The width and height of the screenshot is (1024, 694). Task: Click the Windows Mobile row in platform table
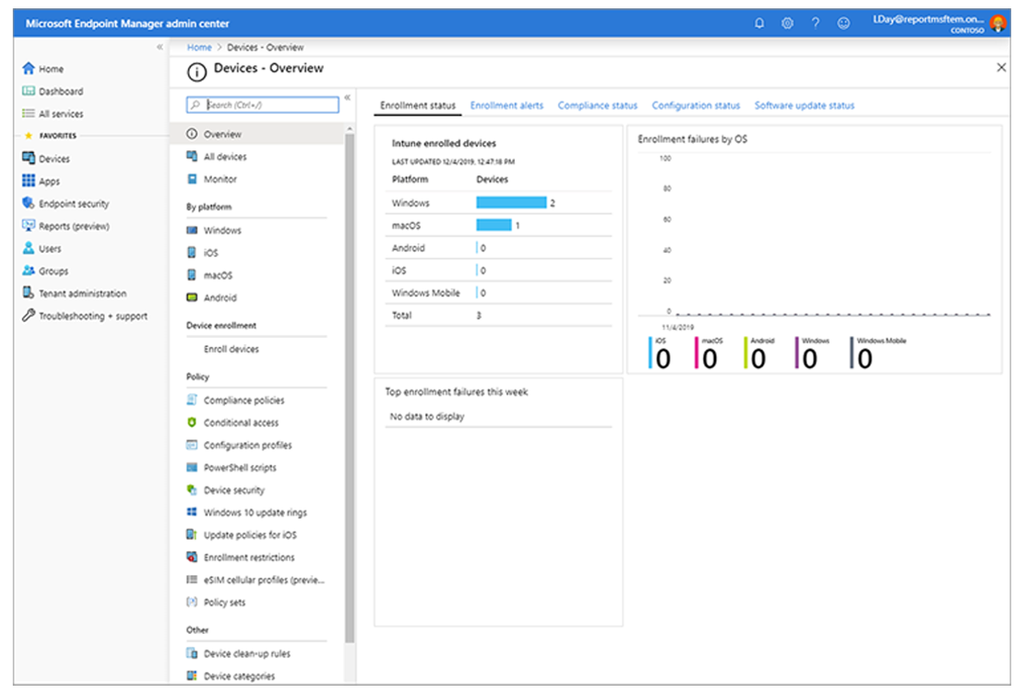pyautogui.click(x=499, y=292)
